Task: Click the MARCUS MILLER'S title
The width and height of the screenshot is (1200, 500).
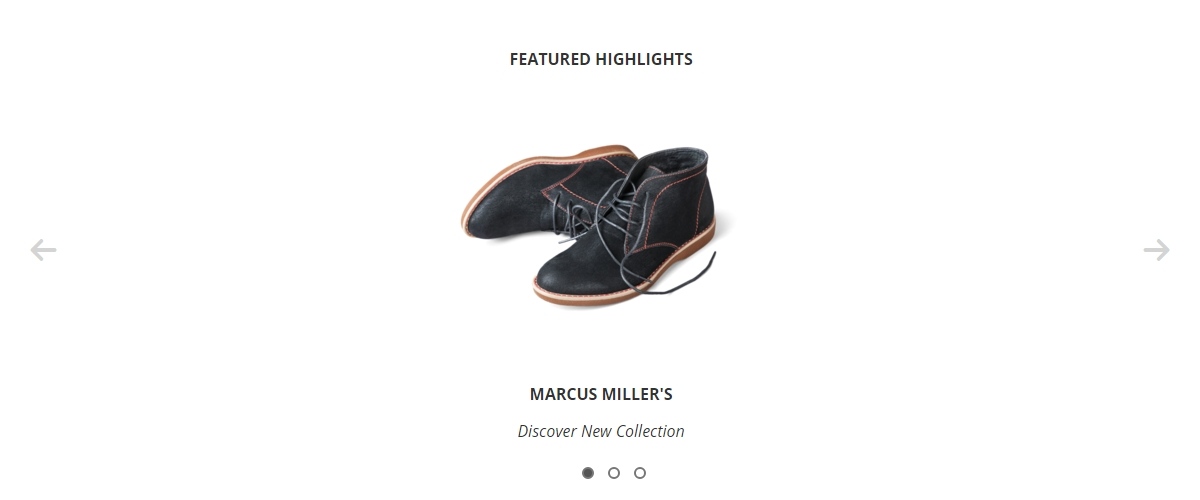Action: point(601,394)
